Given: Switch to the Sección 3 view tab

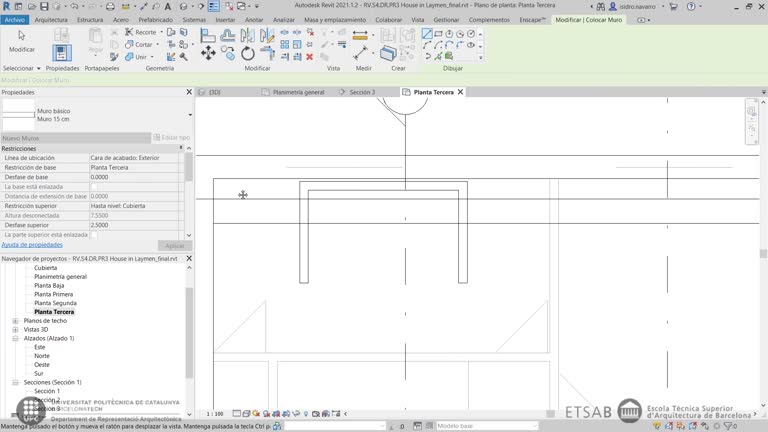Looking at the screenshot, I should (x=361, y=92).
